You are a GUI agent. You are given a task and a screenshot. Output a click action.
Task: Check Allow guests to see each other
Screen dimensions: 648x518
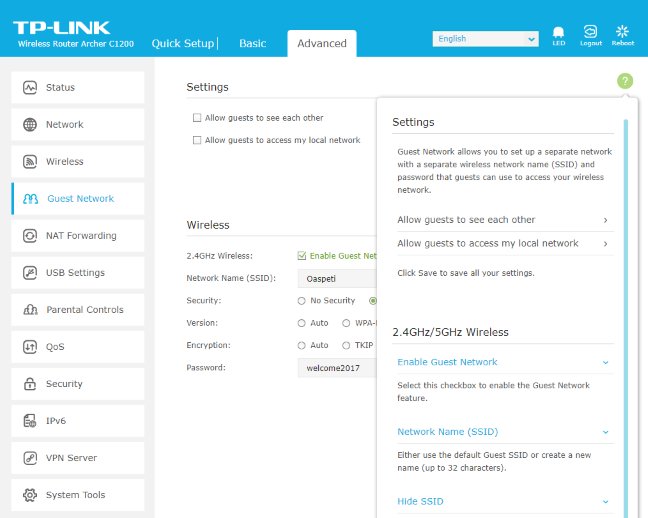coord(197,118)
